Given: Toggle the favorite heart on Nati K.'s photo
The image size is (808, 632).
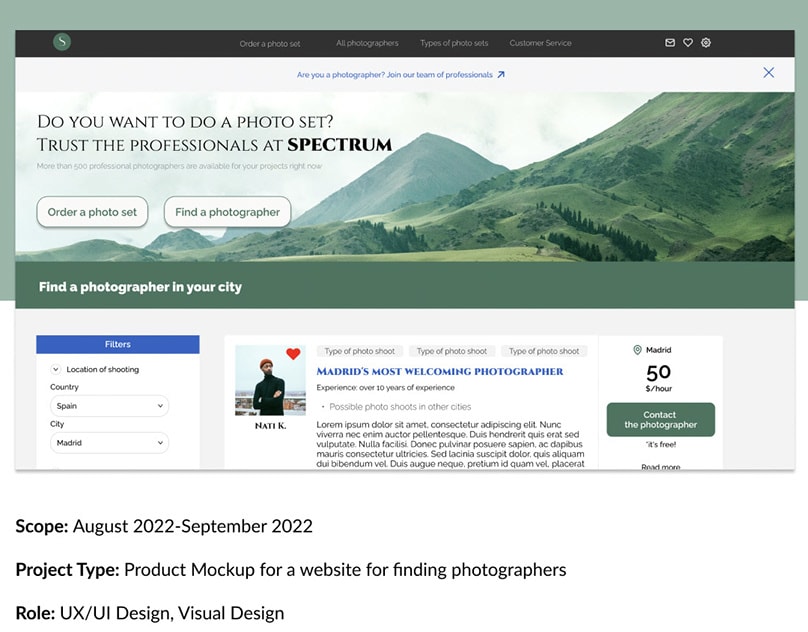Looking at the screenshot, I should click(294, 354).
